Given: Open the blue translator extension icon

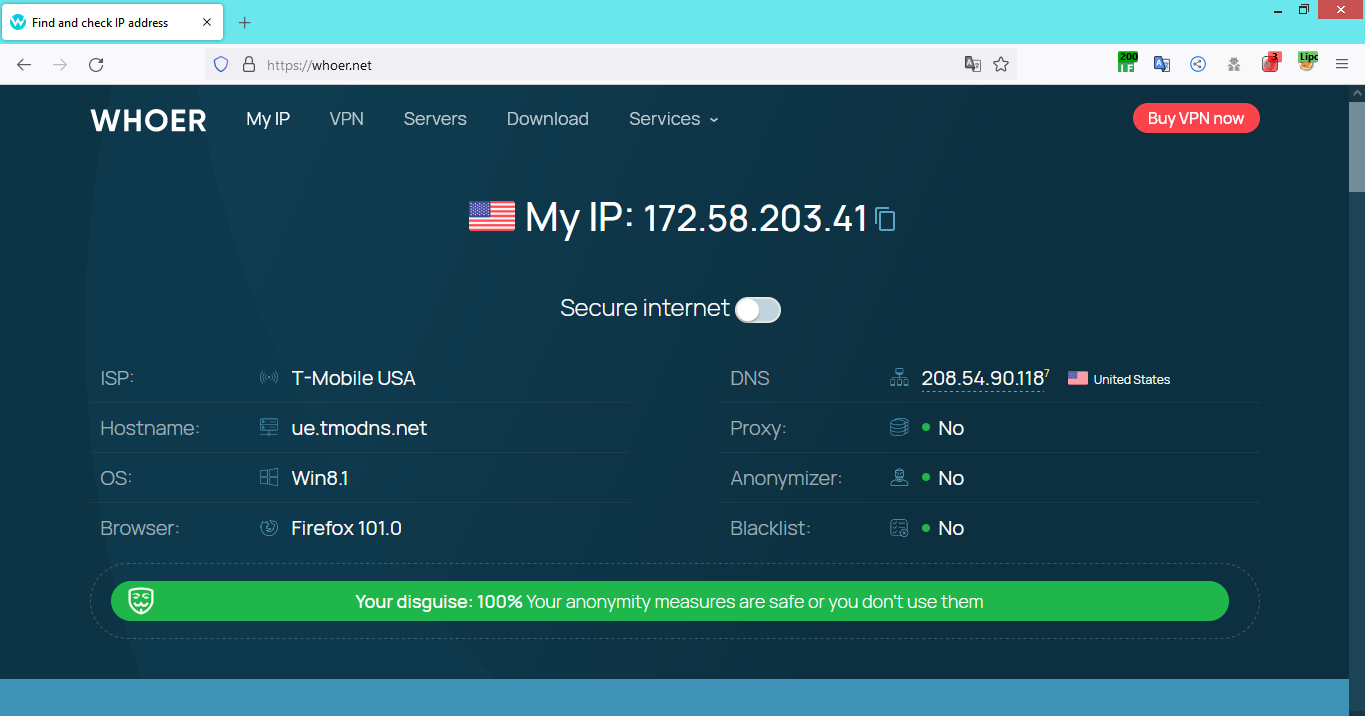Looking at the screenshot, I should click(x=1162, y=64).
